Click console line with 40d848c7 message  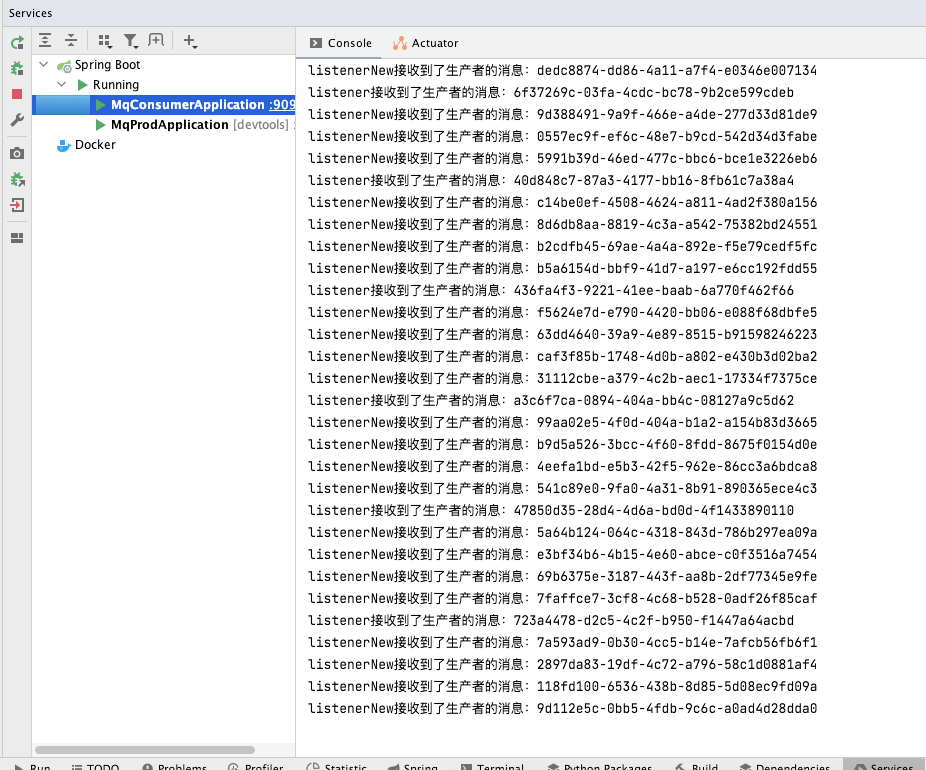click(551, 180)
